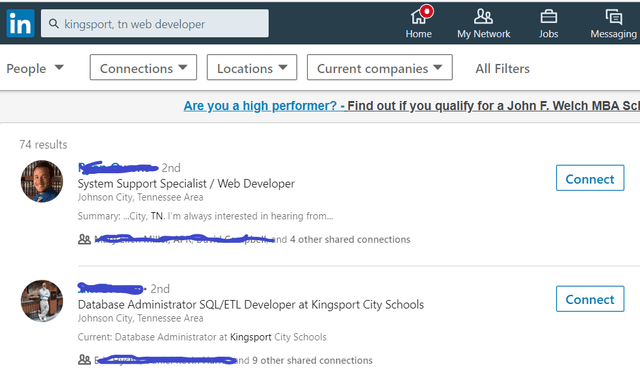Follow the 'Are you a high performer?' ad link

point(264,106)
